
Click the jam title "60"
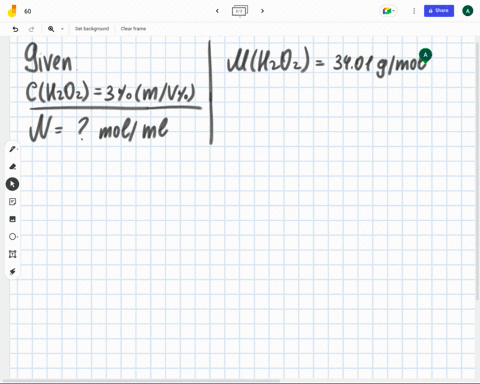pyautogui.click(x=28, y=11)
